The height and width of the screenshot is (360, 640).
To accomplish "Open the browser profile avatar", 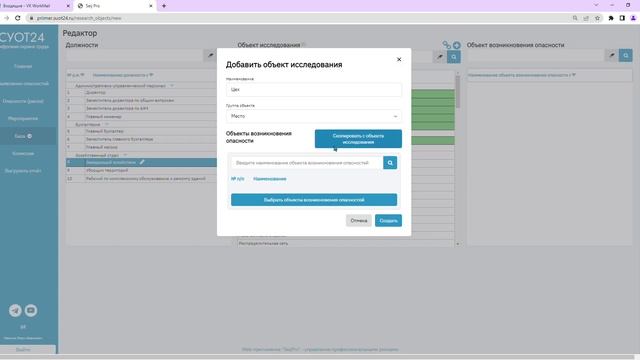I will tap(633, 18).
